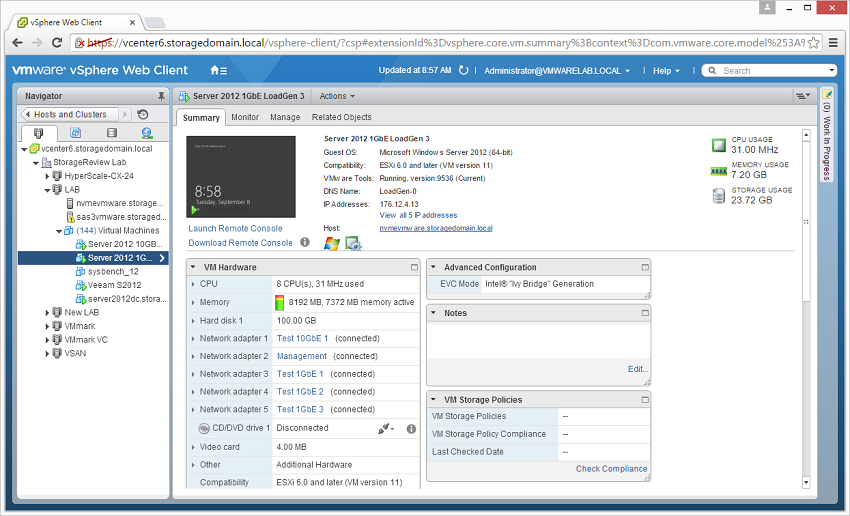This screenshot has width=850, height=516.
Task: Maximize the VM Hardware portlet
Action: 414,267
